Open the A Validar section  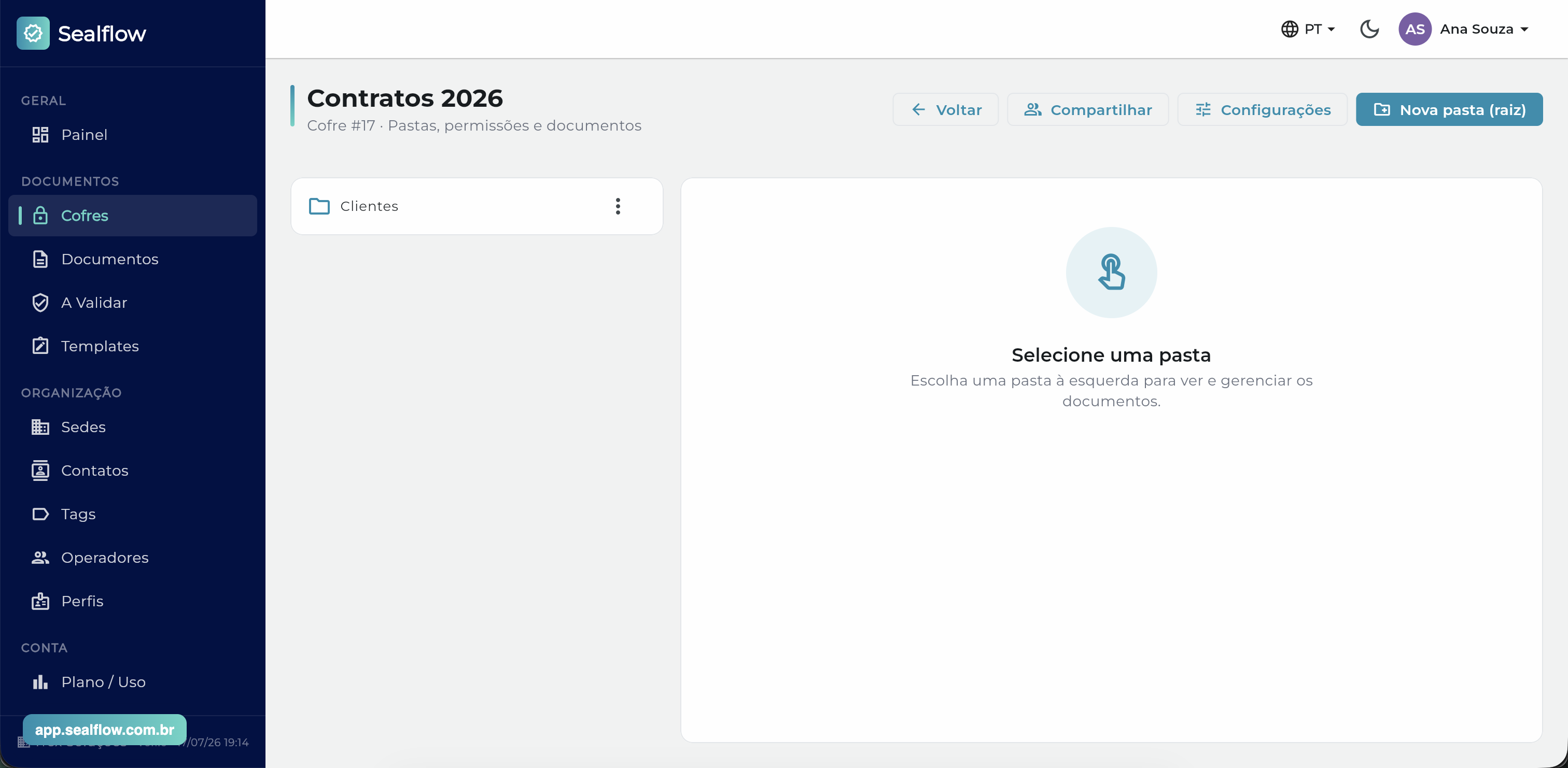tap(132, 303)
